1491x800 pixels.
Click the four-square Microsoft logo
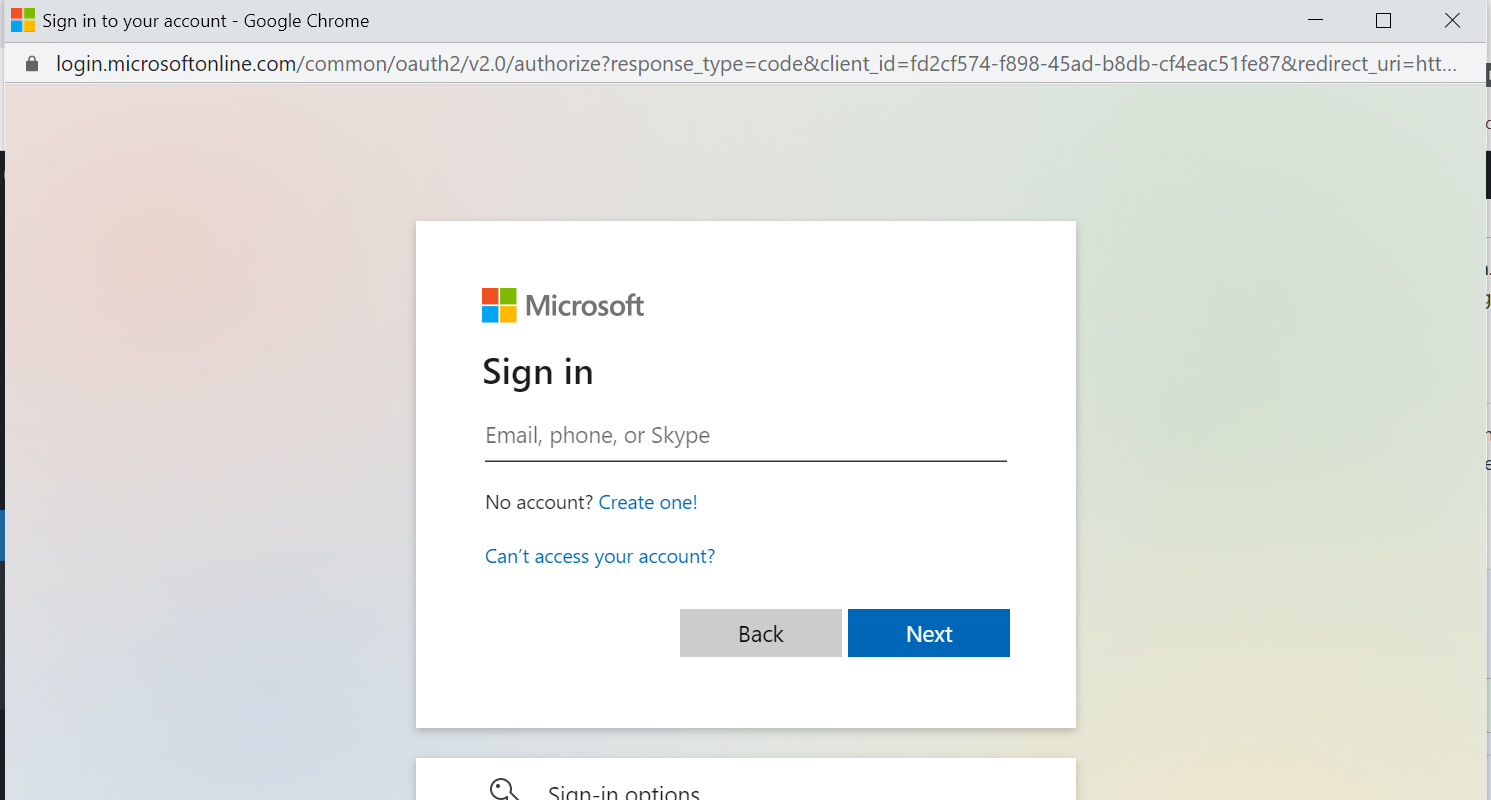point(499,305)
